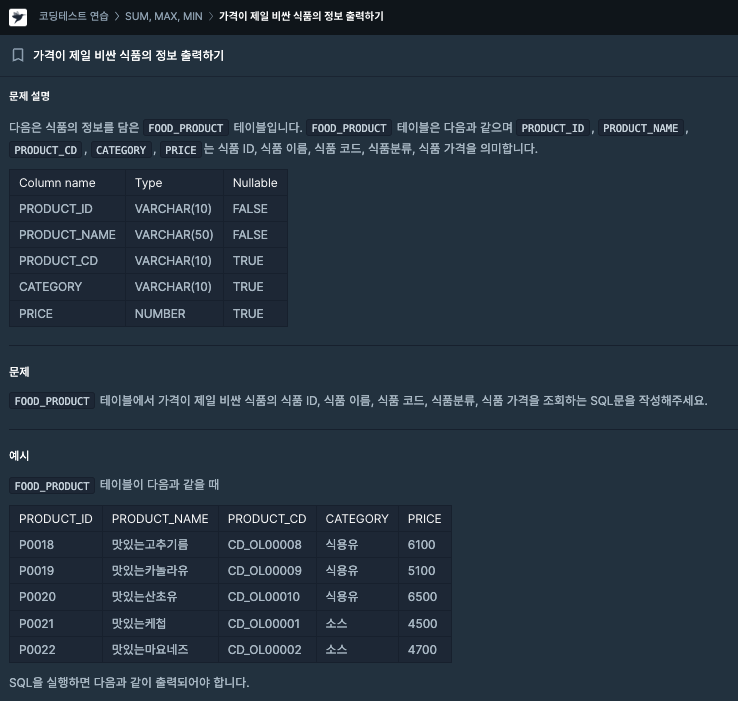Open the 코딩테스트 연습 breadcrumb link

[73, 16]
